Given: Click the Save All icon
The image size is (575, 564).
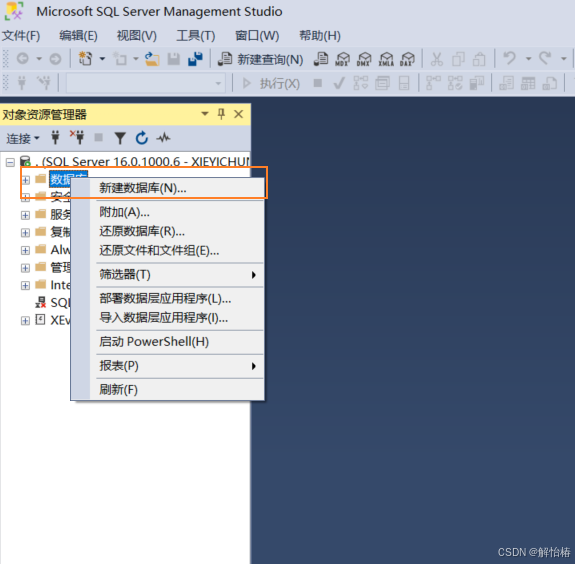Looking at the screenshot, I should point(195,59).
